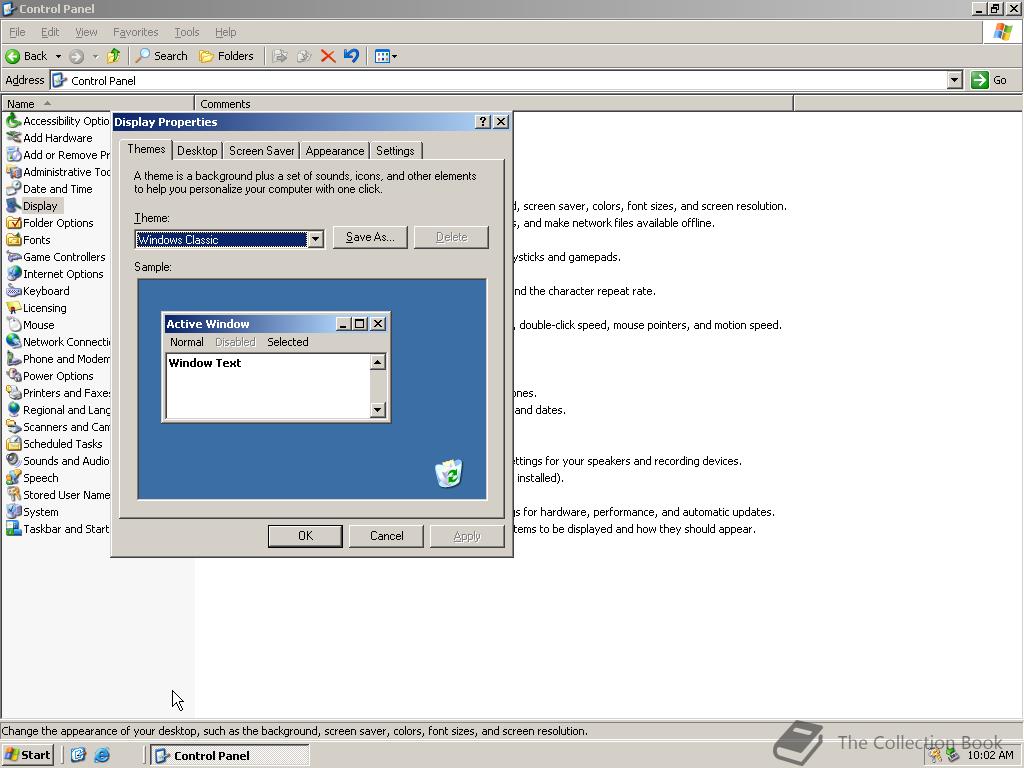Screen dimensions: 1024x768
Task: Click the Start button
Action: tap(27, 755)
